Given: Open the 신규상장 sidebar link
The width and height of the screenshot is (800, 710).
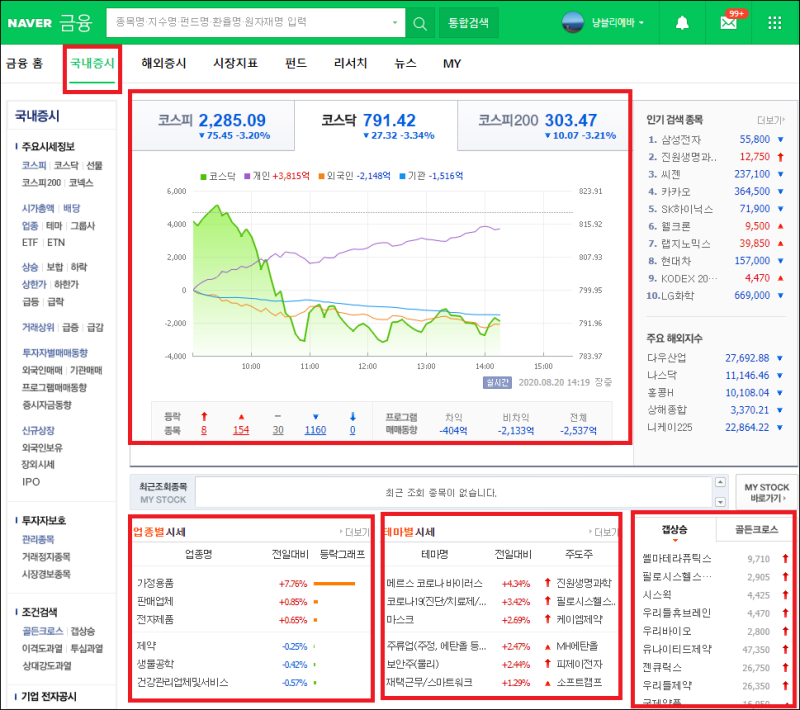Looking at the screenshot, I should (38, 430).
